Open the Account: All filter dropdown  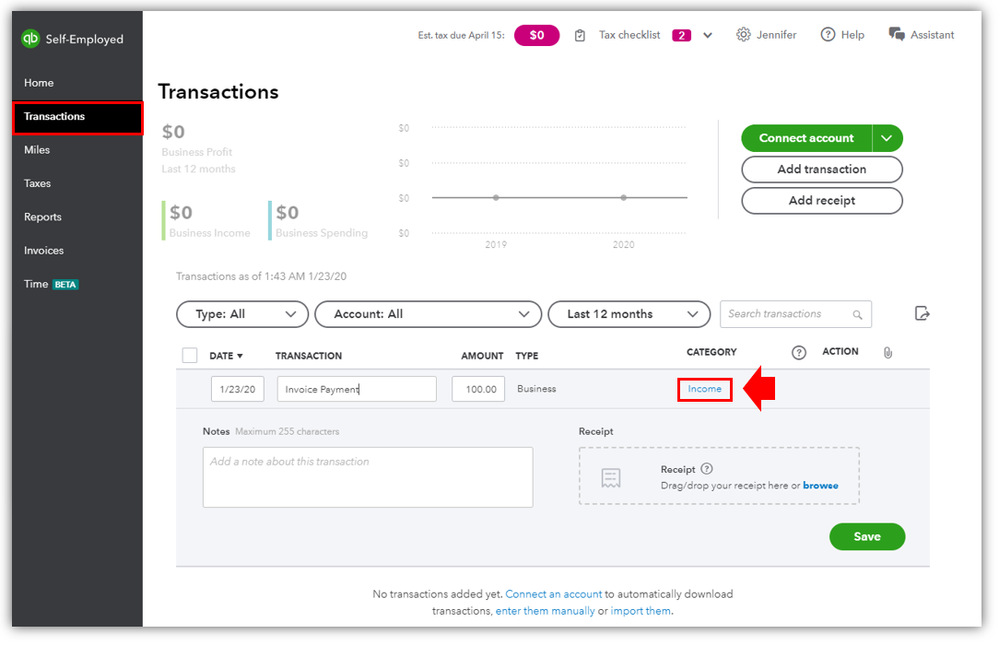pyautogui.click(x=428, y=314)
